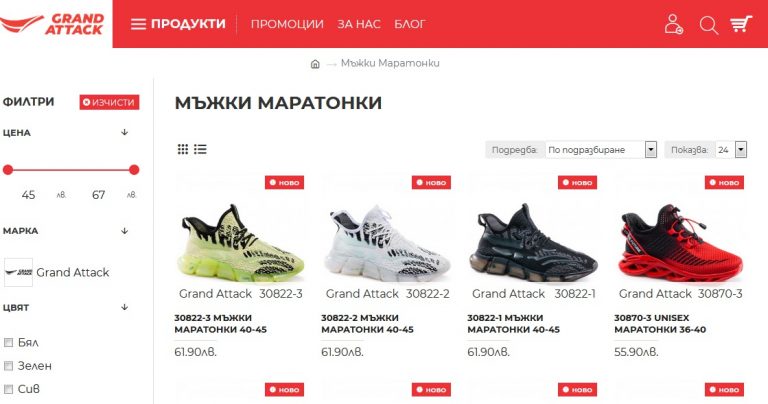Collapse the ЦЕНА filter section

tap(124, 132)
